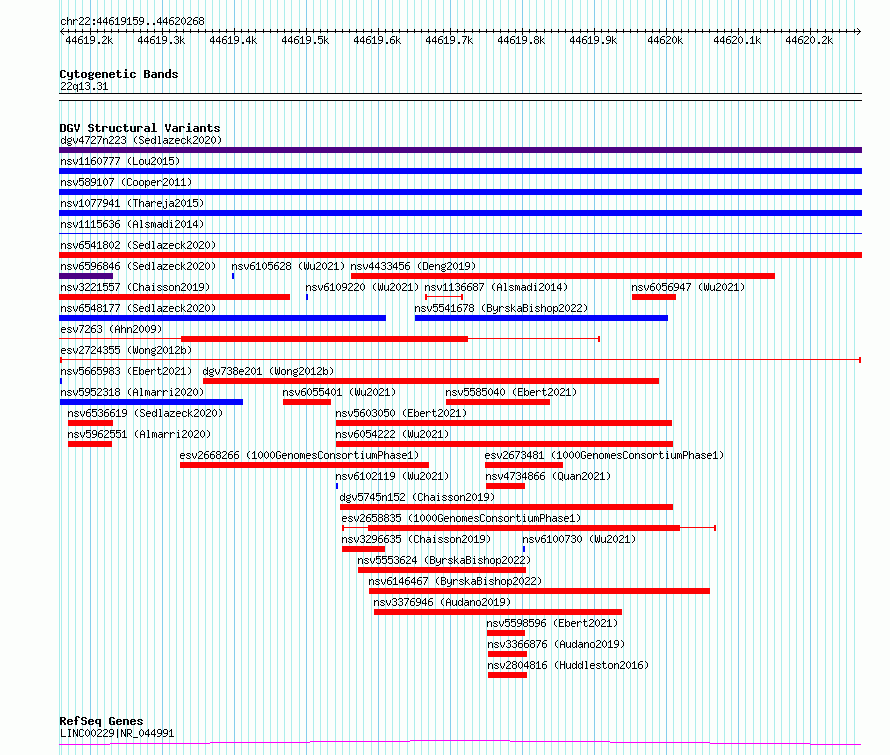Open the nsv6100730 (Wu2021) label
Image resolution: width=890 pixels, height=755 pixels.
pyautogui.click(x=579, y=539)
